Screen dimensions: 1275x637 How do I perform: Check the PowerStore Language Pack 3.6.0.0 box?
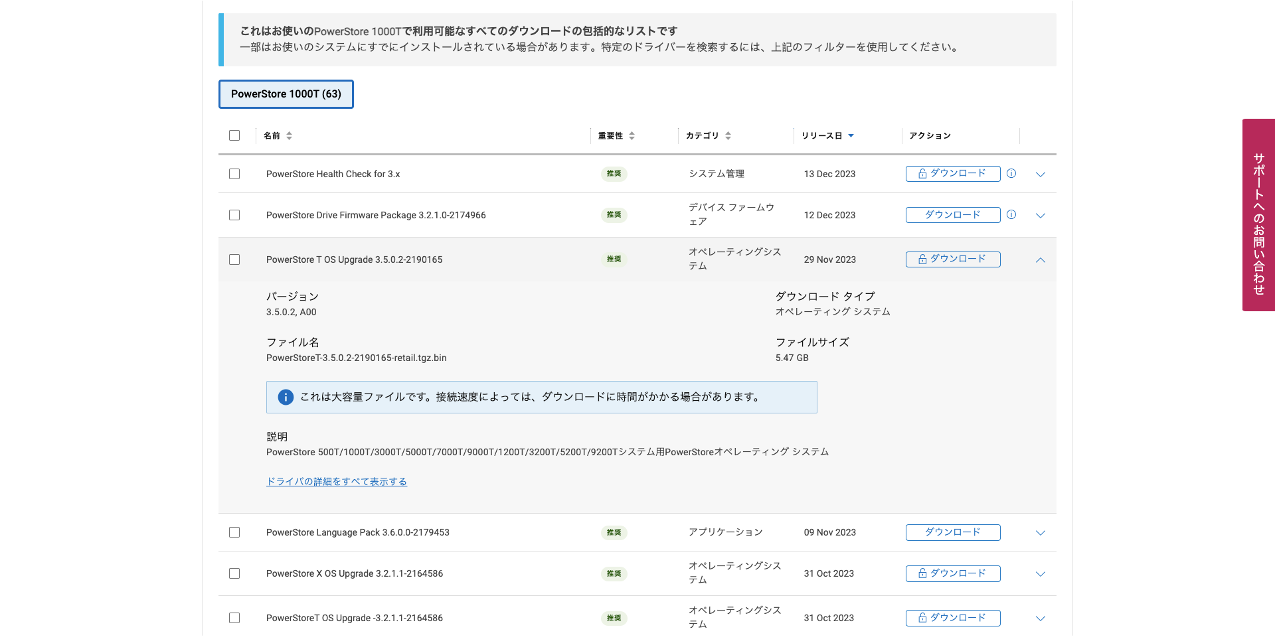pos(235,532)
